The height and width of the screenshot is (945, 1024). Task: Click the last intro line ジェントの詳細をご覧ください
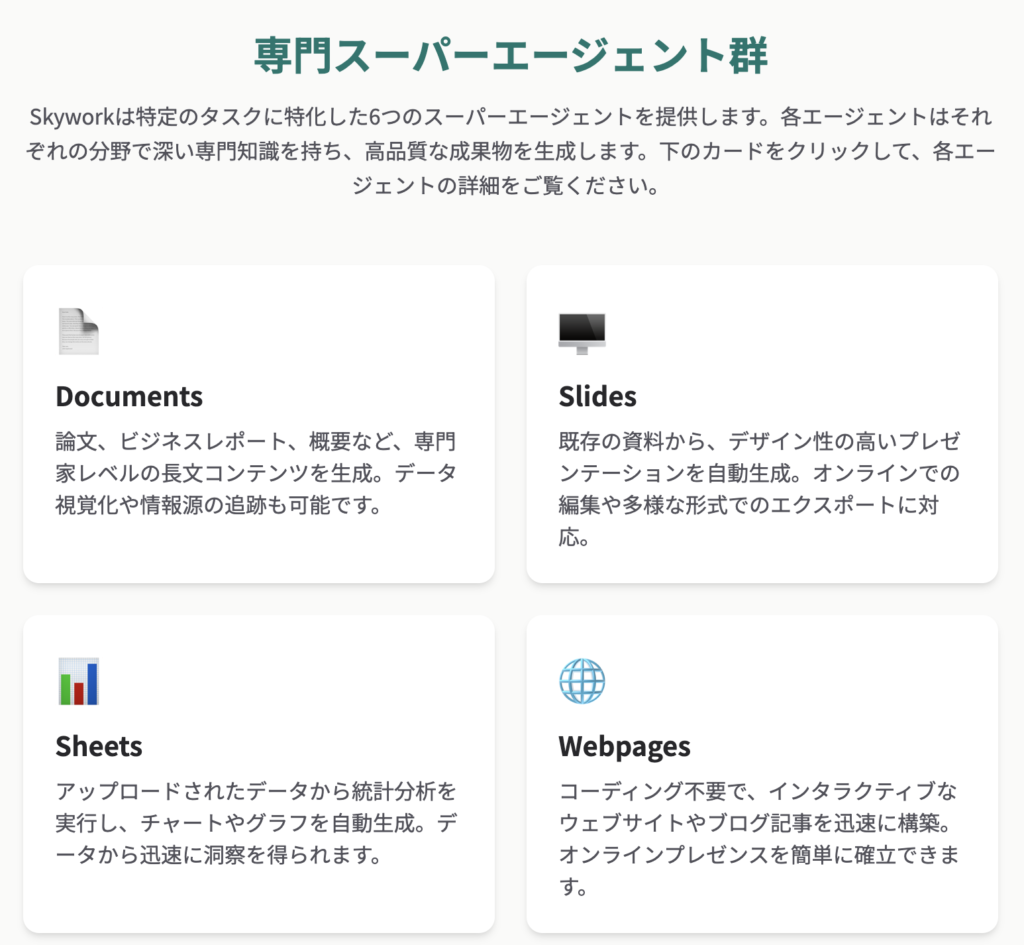click(x=506, y=185)
